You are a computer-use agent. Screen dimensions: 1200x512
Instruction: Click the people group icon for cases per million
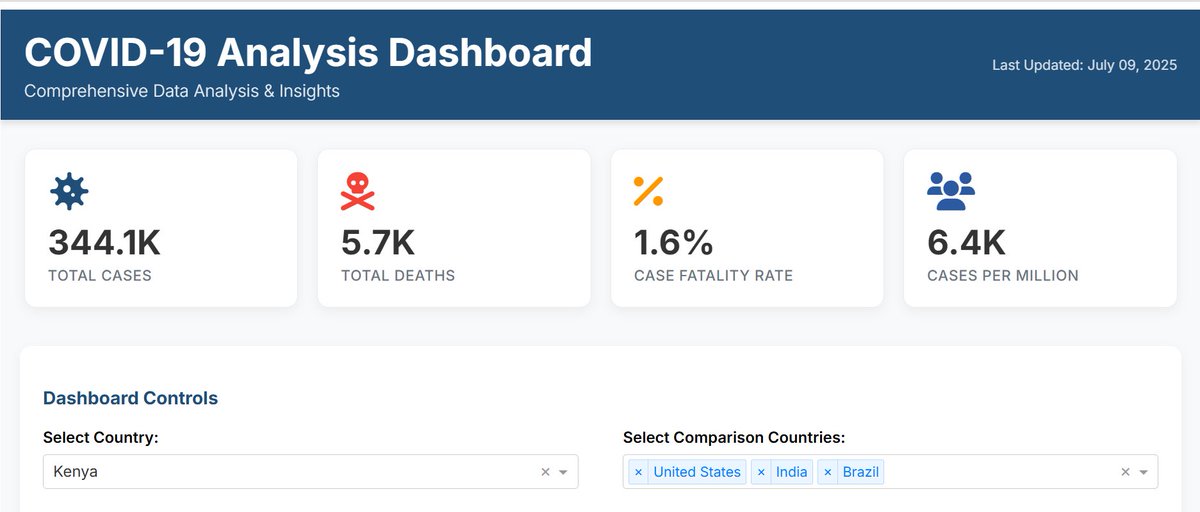pos(951,191)
